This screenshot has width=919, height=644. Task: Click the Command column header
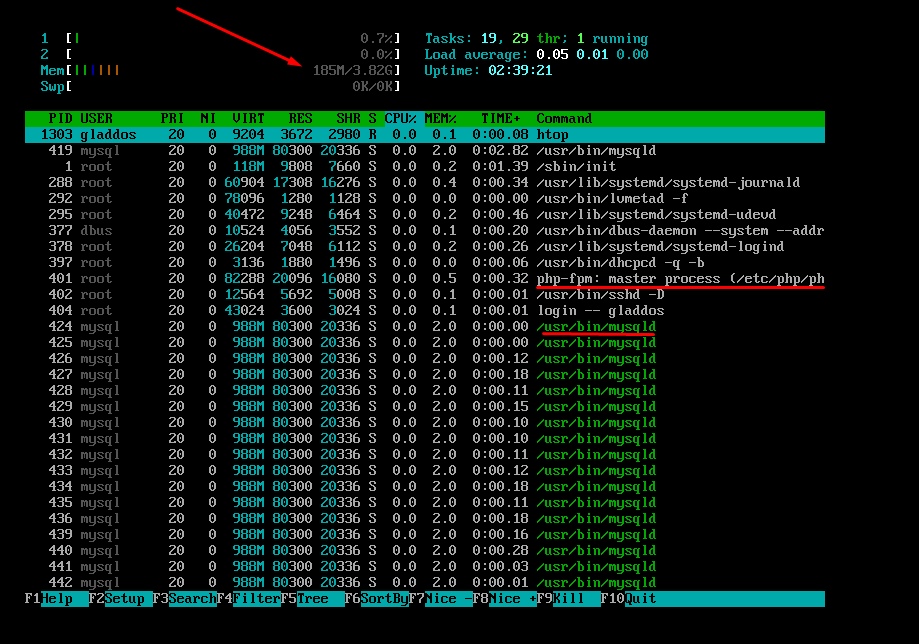[564, 118]
